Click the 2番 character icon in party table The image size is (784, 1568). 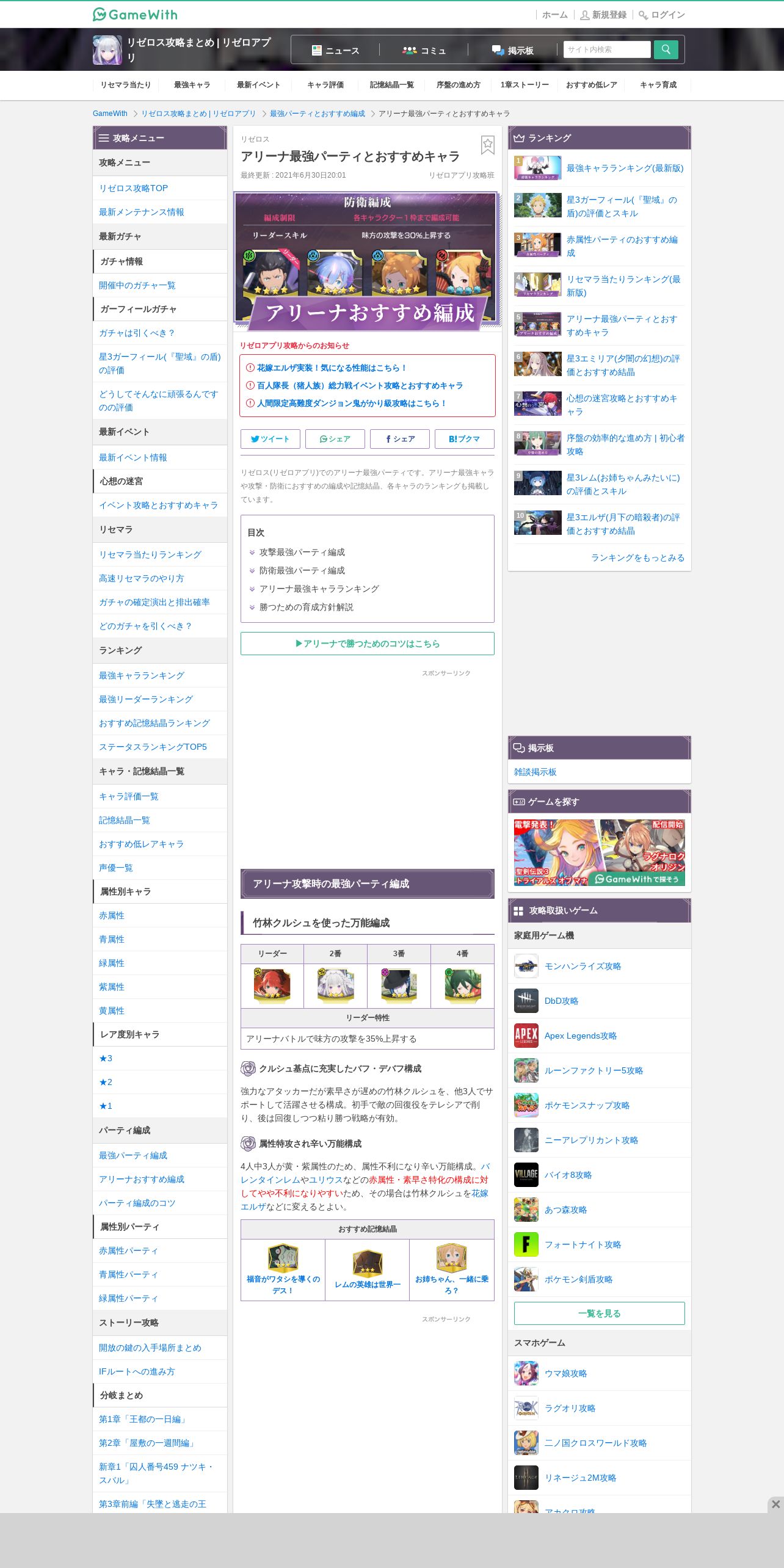coord(336,985)
